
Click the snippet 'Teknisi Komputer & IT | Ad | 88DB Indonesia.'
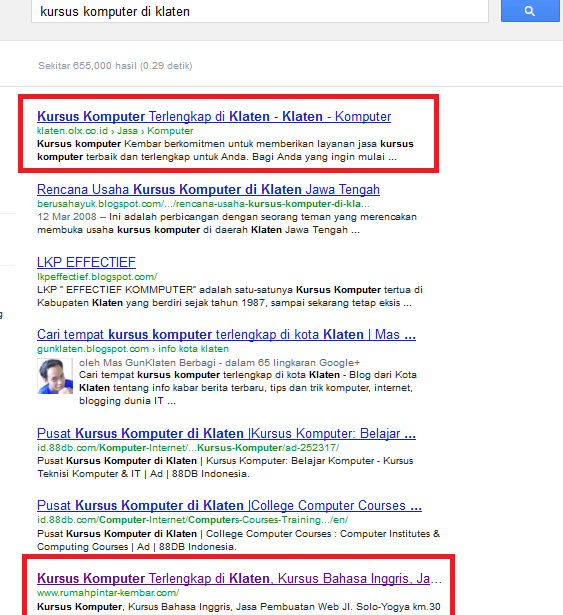click(x=143, y=474)
